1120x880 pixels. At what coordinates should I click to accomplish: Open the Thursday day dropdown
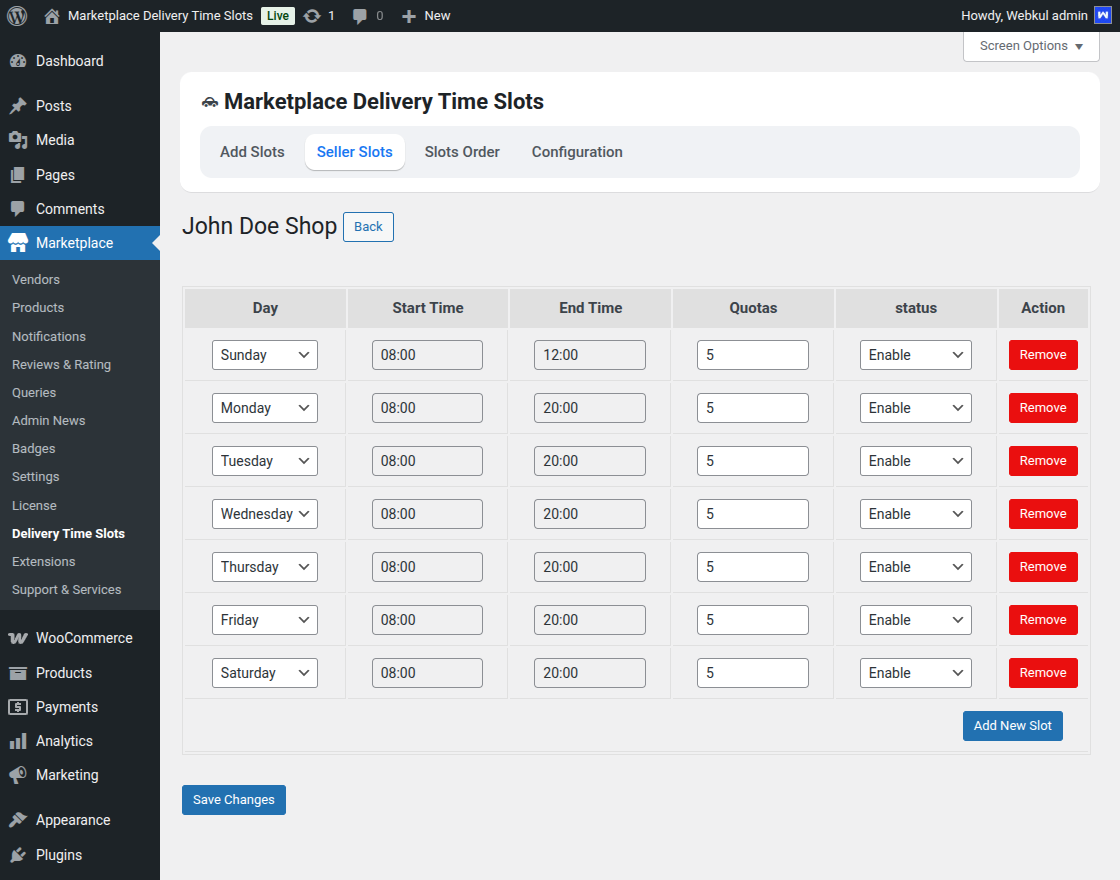pos(264,566)
